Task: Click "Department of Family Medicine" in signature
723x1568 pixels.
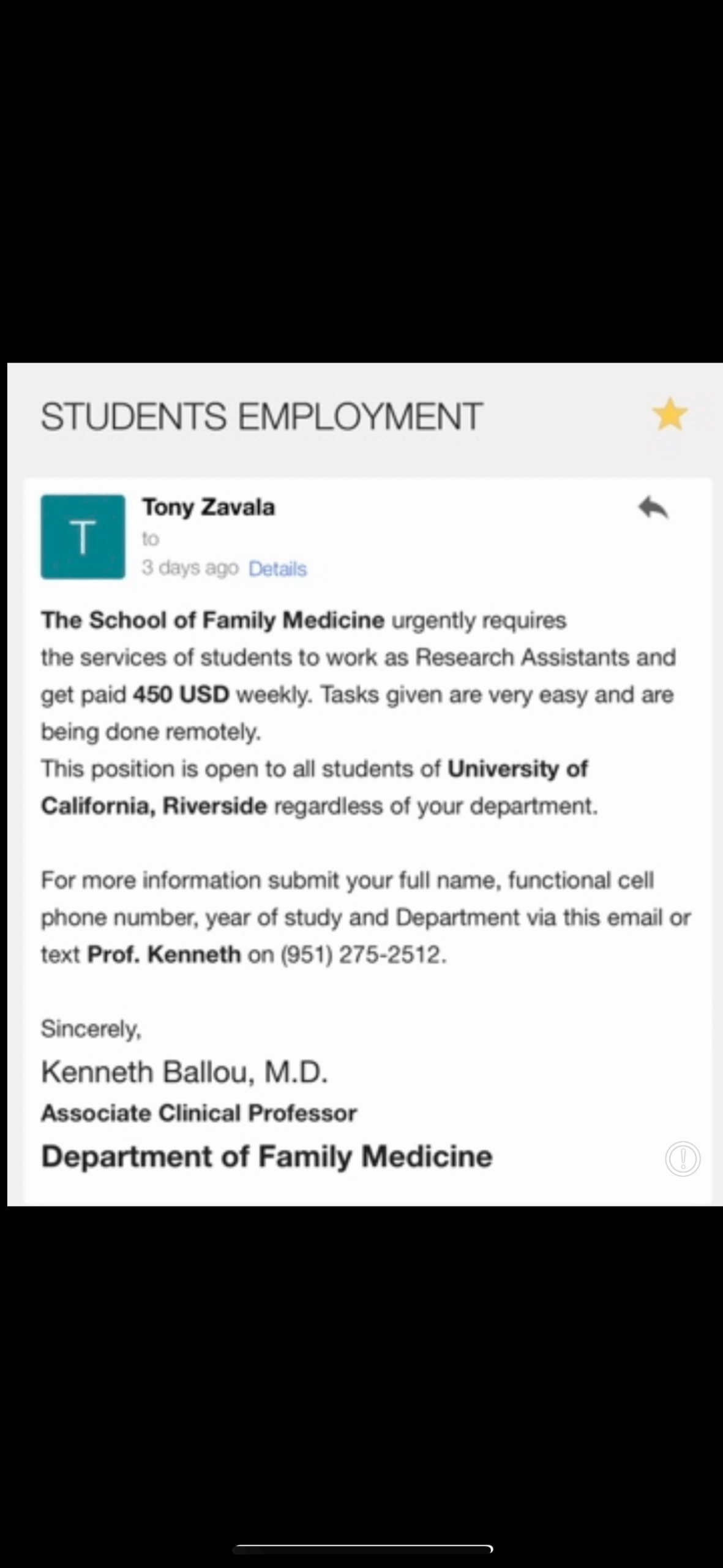Action: (266, 1156)
